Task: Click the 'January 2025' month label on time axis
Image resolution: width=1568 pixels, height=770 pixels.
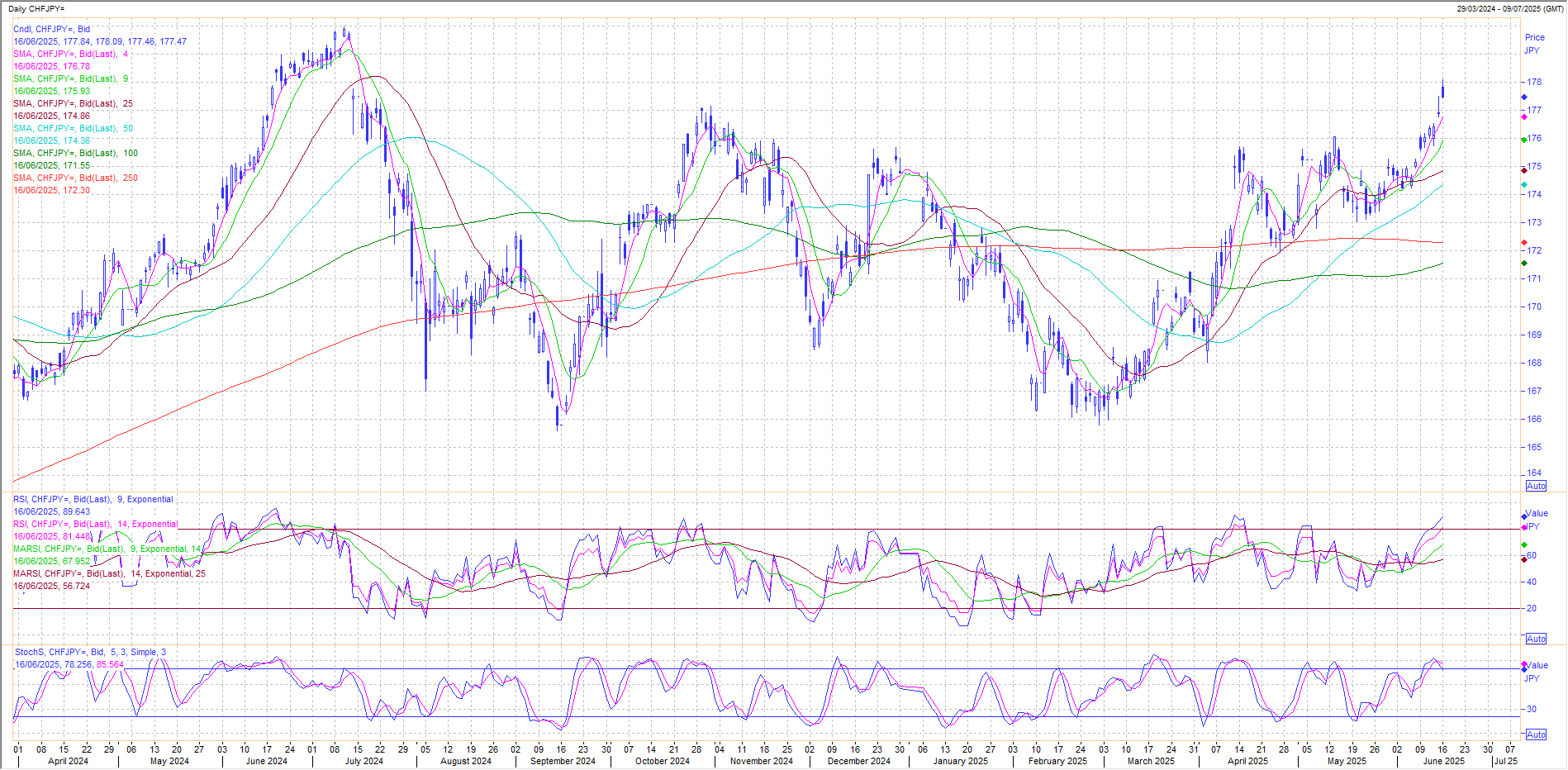Action: 960,761
